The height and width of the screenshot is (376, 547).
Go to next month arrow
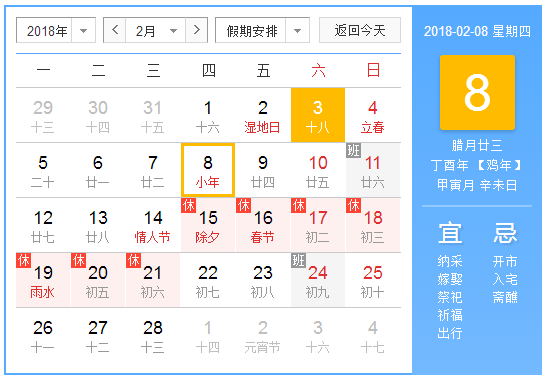coord(196,30)
